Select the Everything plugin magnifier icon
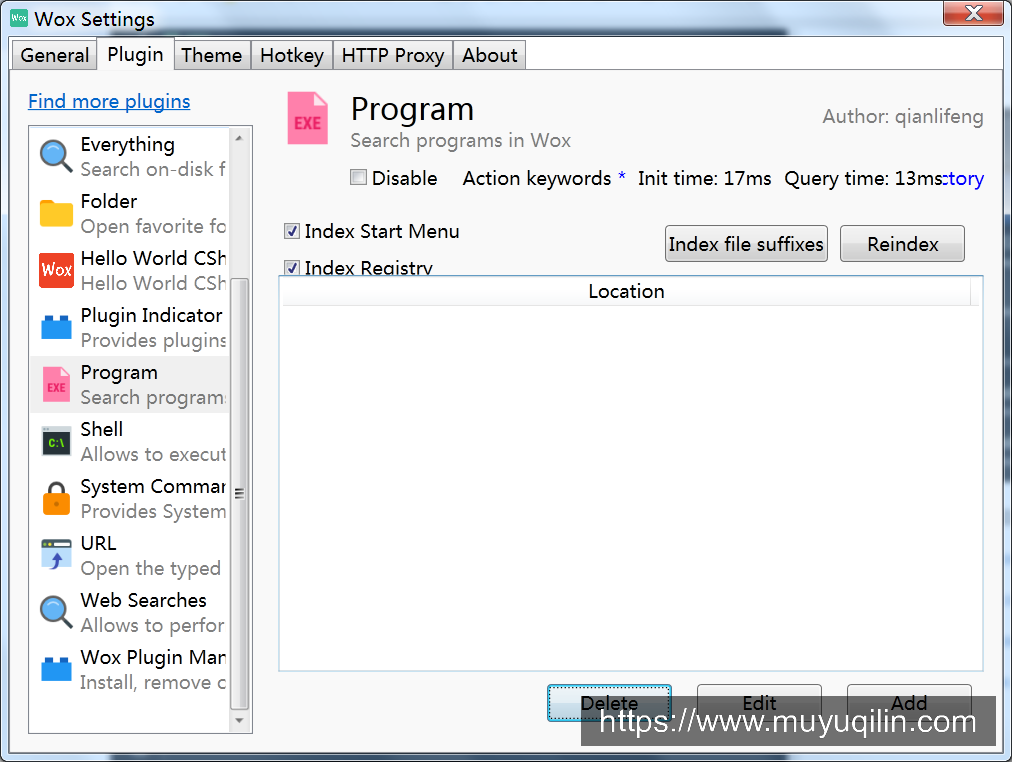 coord(56,156)
